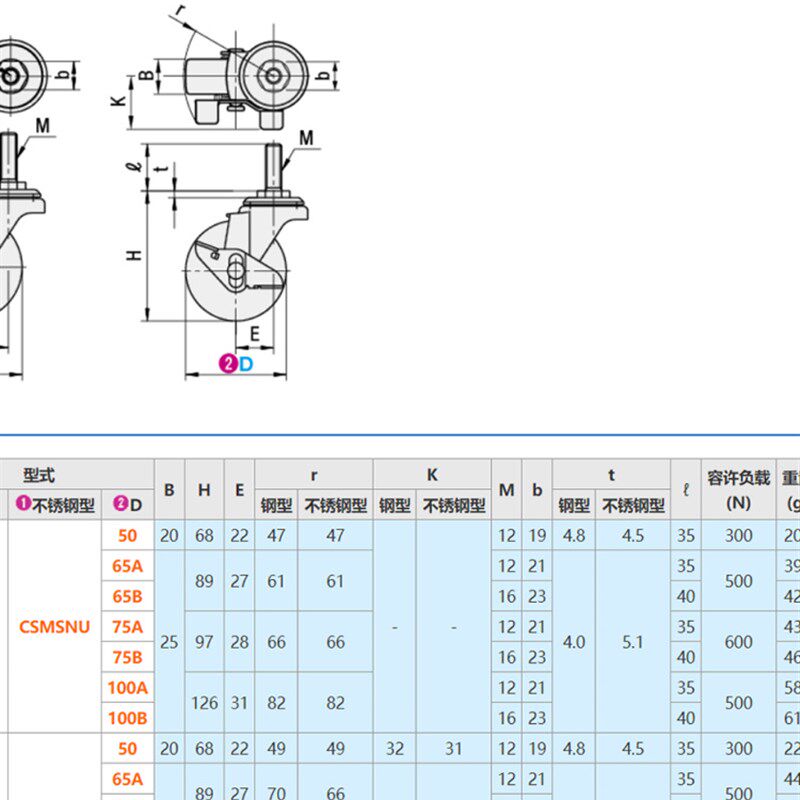
Task: Click the r steel value 82
Action: click(276, 703)
